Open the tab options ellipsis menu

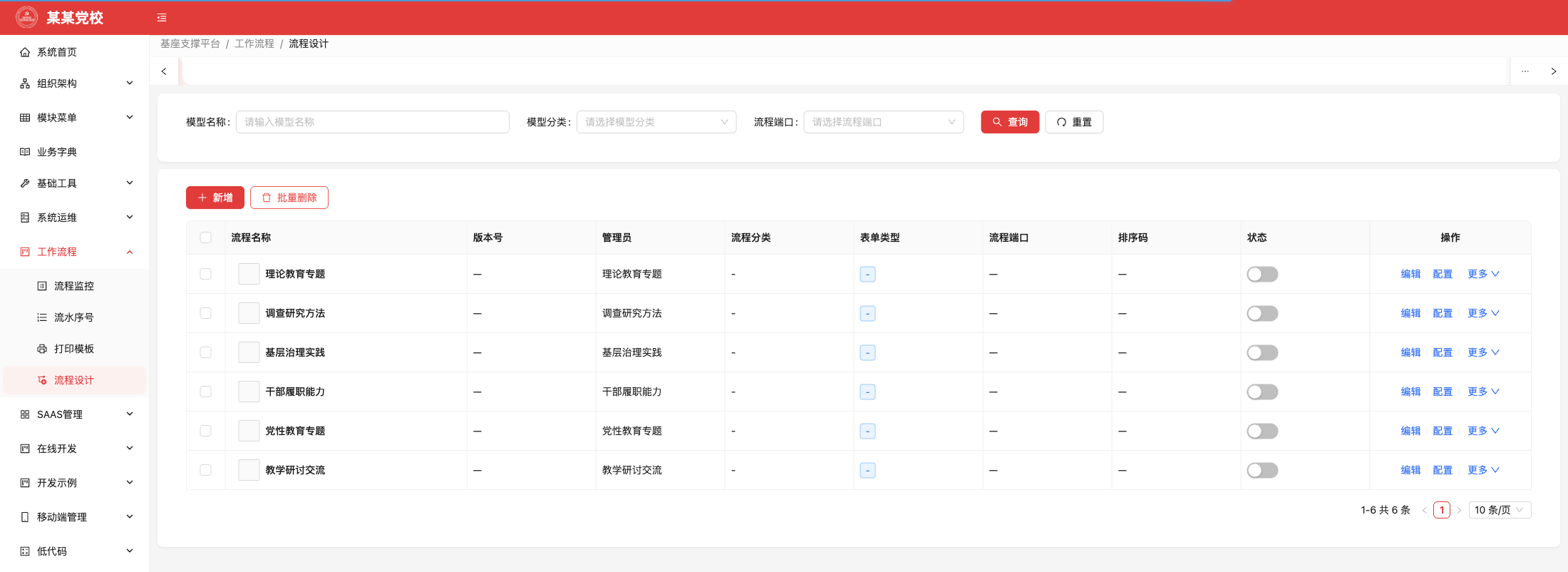tap(1525, 71)
